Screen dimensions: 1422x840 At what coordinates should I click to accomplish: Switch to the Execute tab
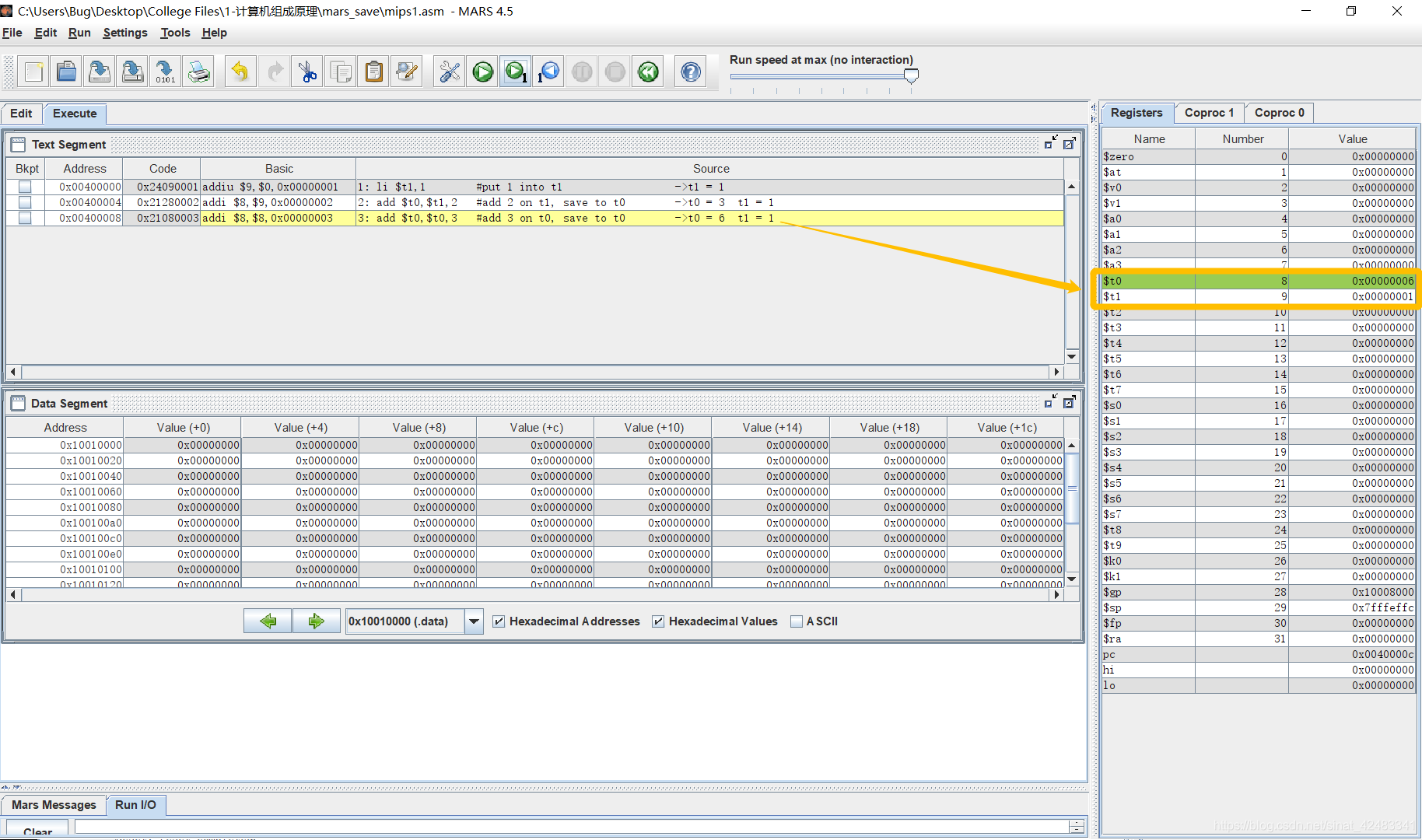(75, 114)
